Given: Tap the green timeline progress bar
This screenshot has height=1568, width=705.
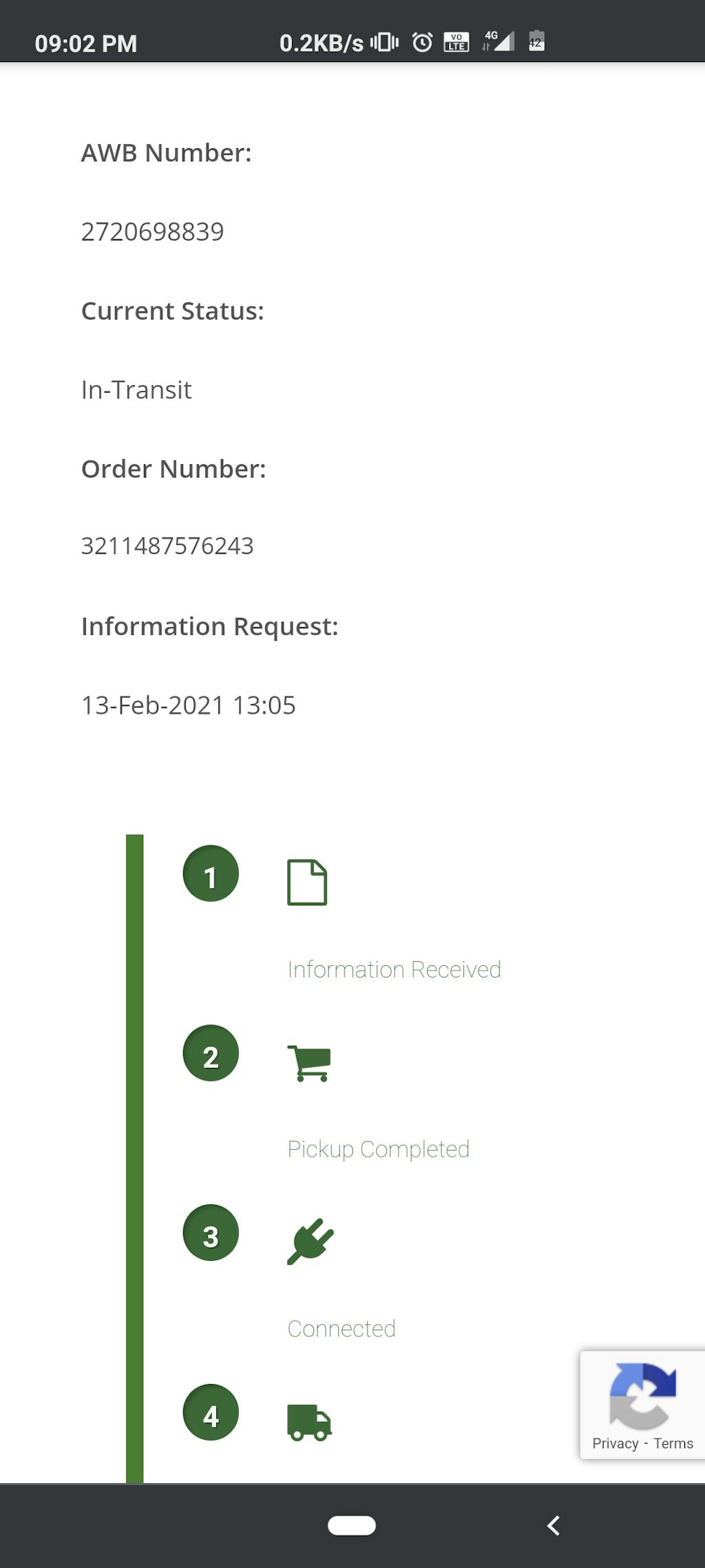Looking at the screenshot, I should tap(135, 1157).
